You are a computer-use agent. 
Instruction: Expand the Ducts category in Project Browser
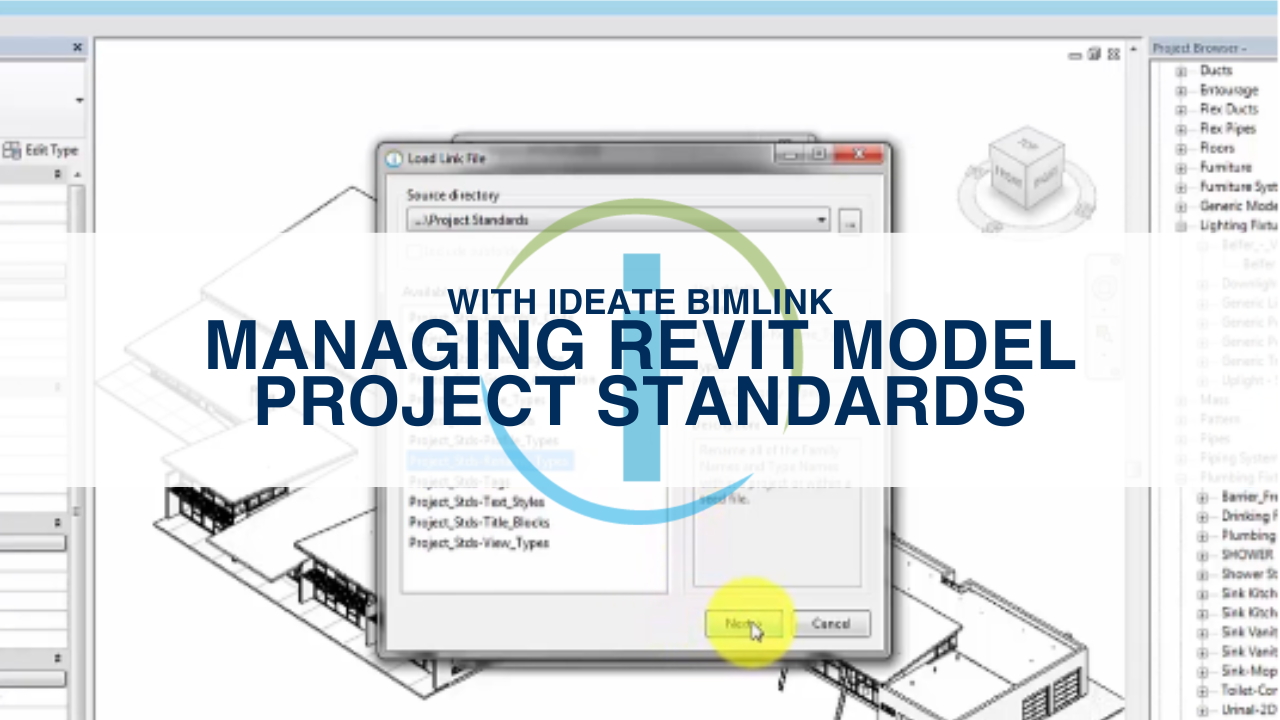(1183, 71)
